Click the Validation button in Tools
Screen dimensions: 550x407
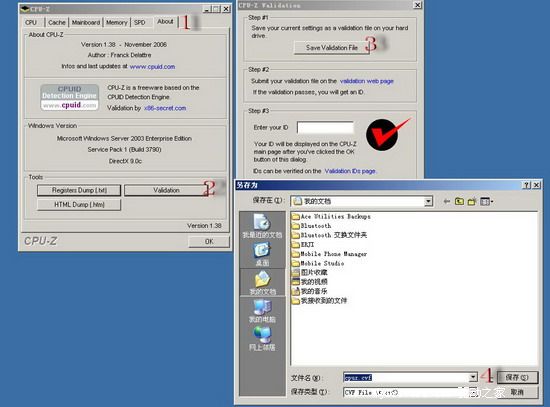pyautogui.click(x=166, y=190)
